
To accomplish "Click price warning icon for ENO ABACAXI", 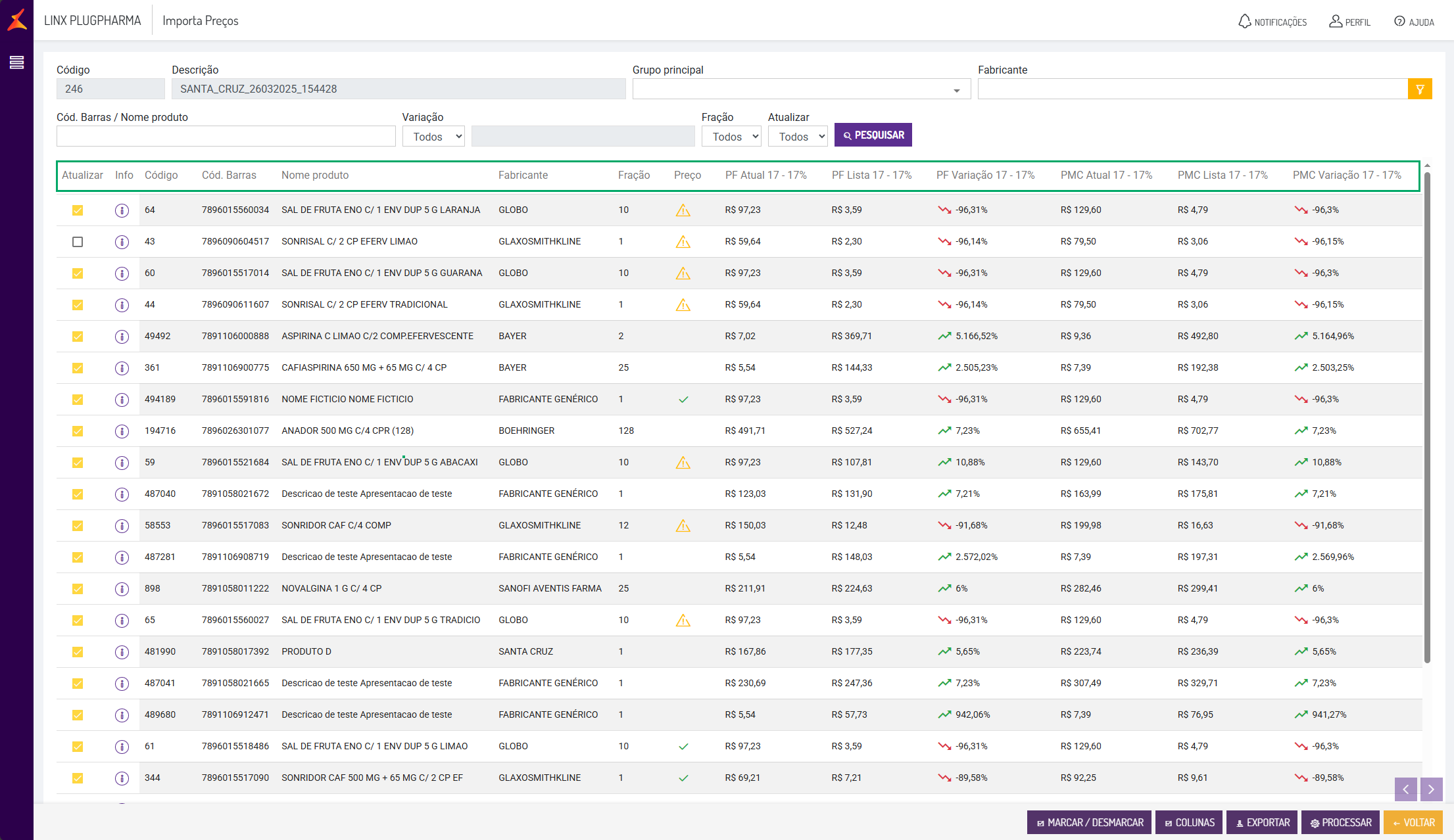I will click(x=683, y=463).
